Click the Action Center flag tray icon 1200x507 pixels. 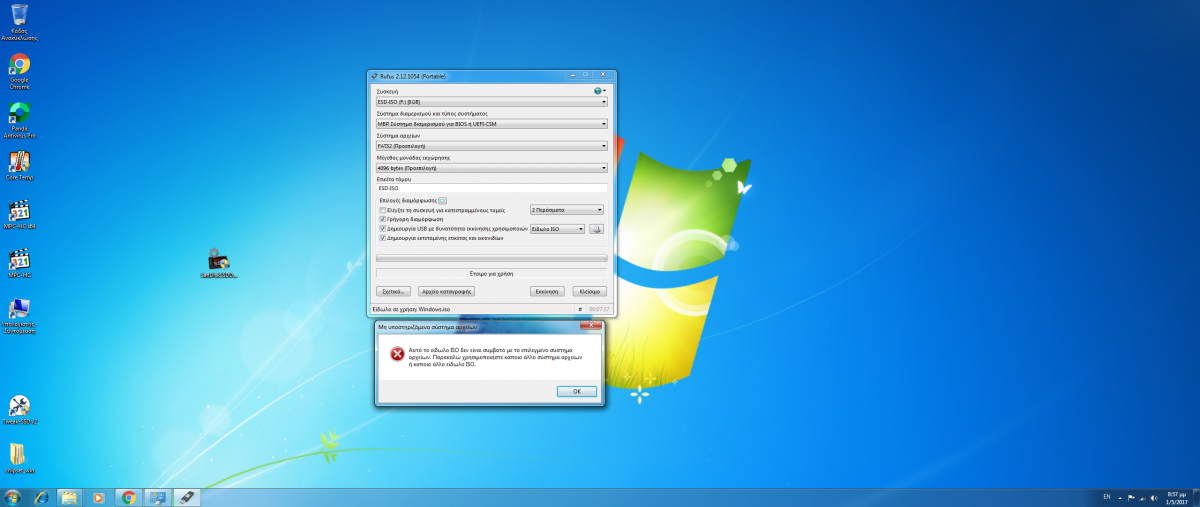1132,497
